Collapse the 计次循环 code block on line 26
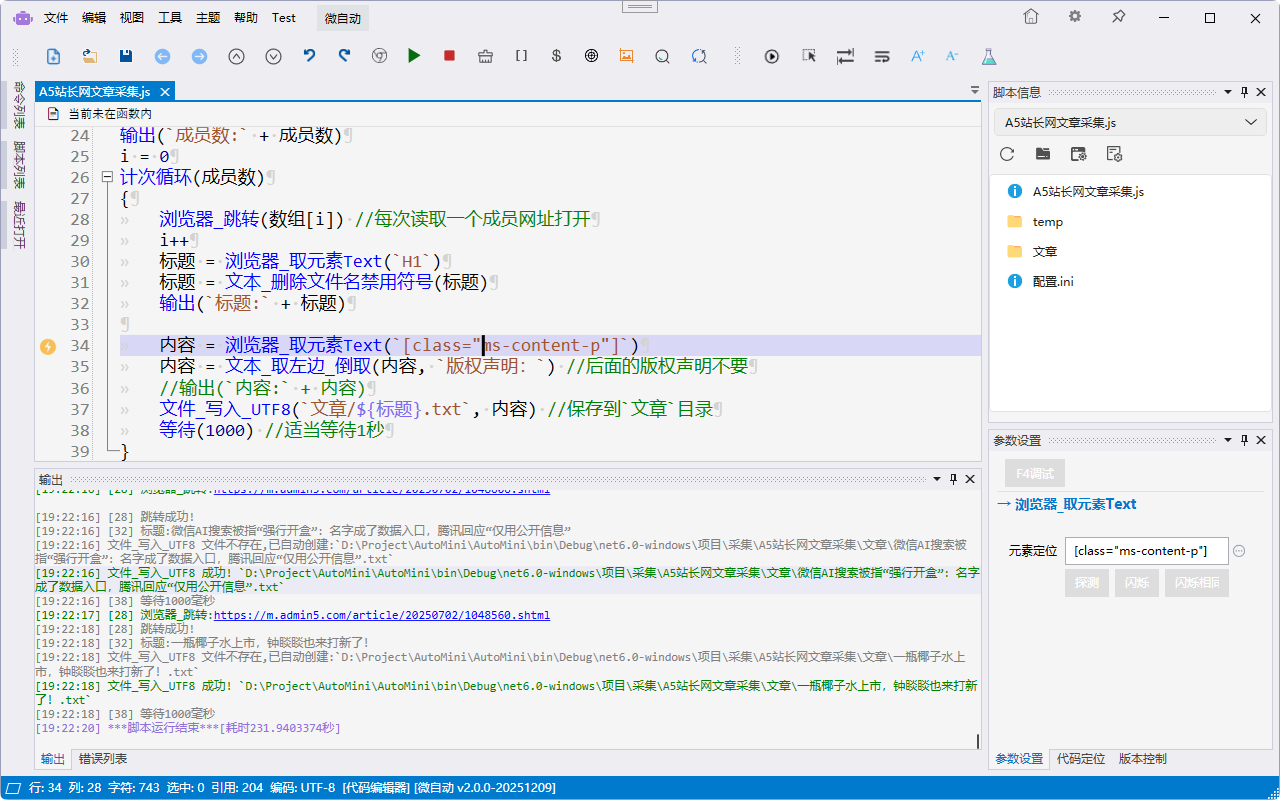This screenshot has width=1280, height=800. [107, 178]
